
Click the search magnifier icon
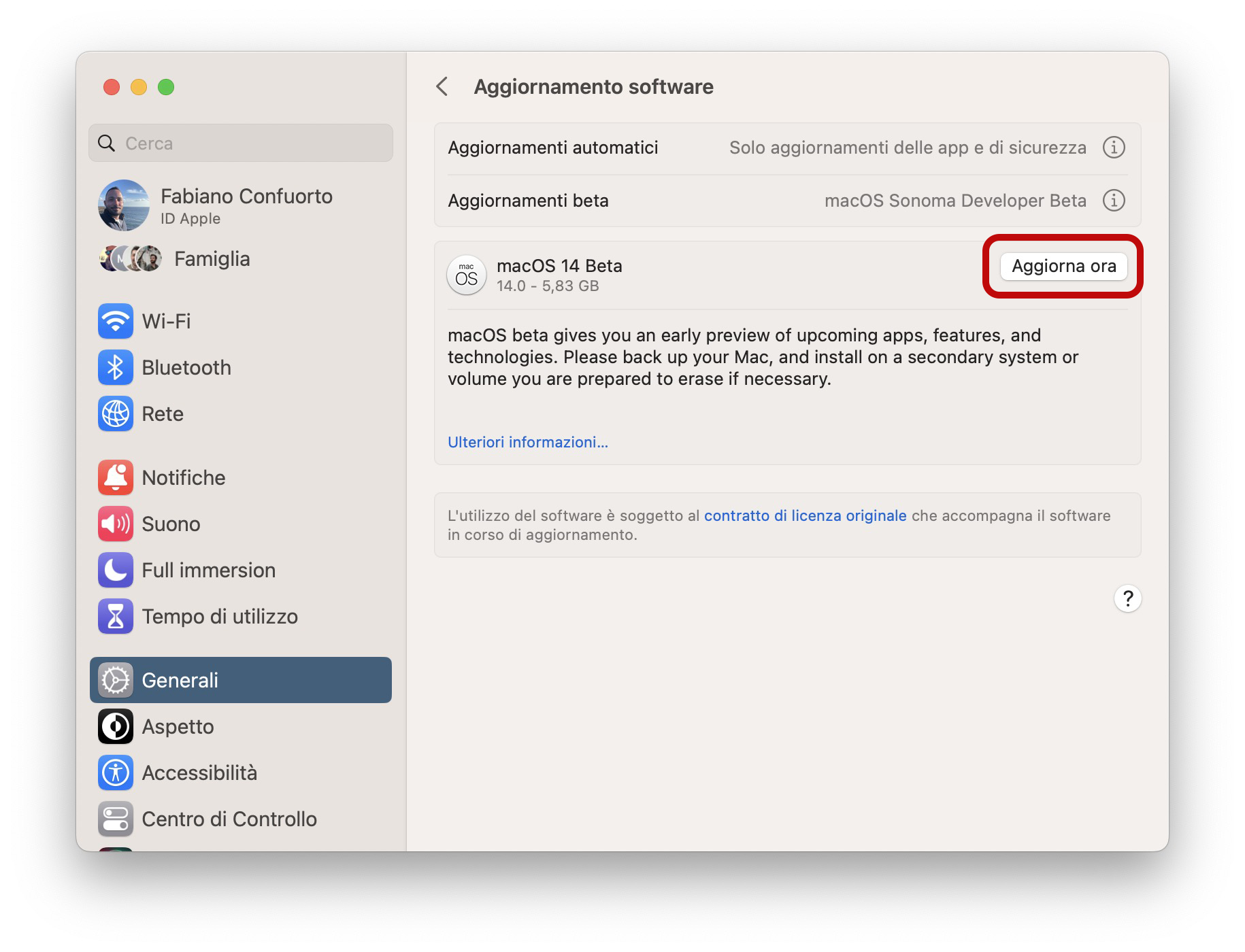[x=107, y=143]
